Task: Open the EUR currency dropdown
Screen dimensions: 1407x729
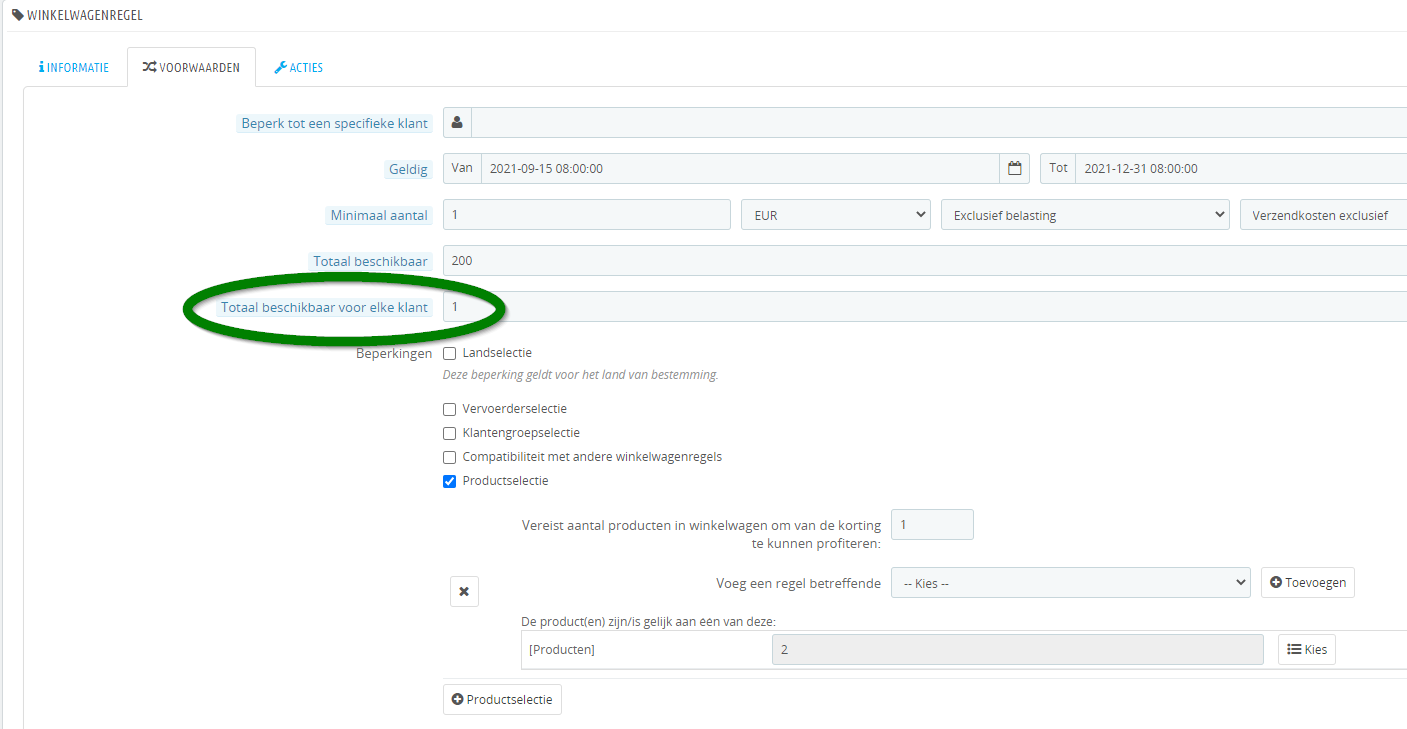Action: point(836,215)
